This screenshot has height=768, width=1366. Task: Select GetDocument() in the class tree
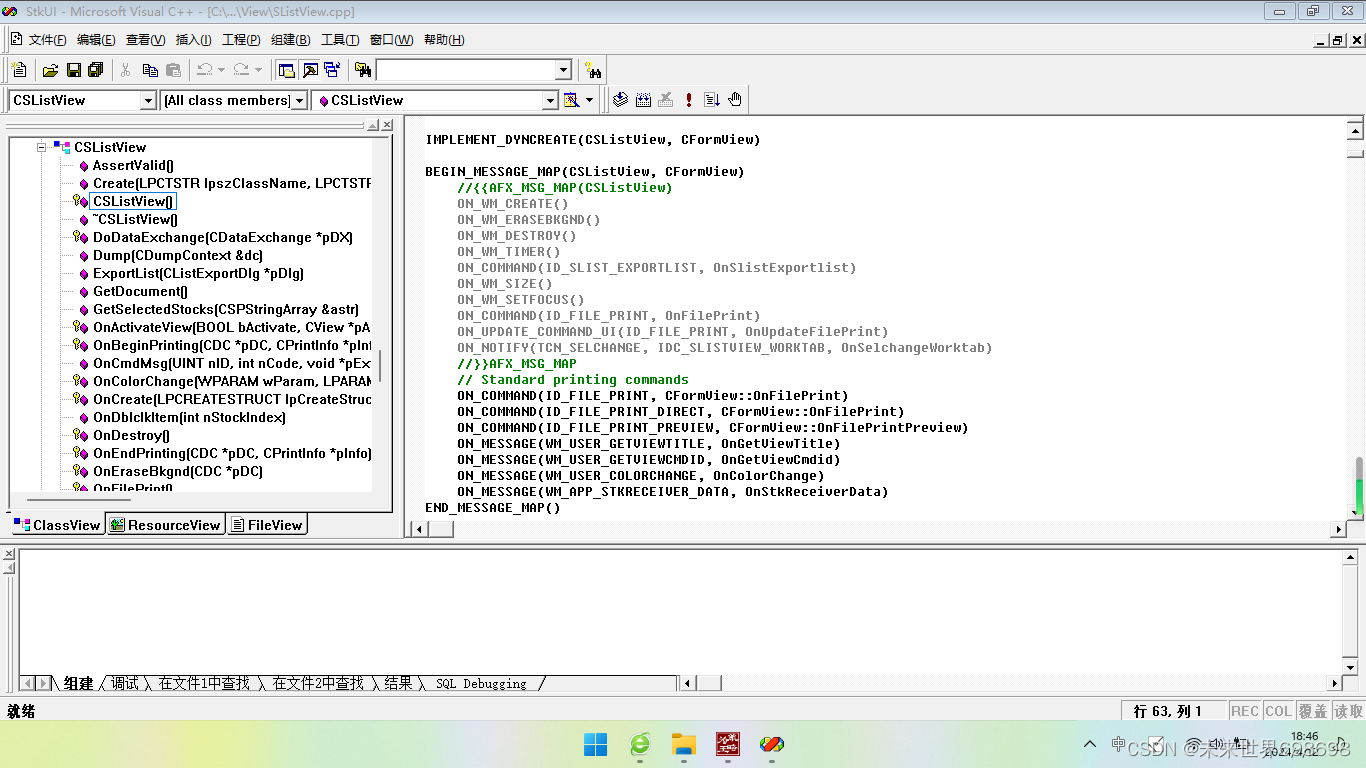click(x=140, y=291)
